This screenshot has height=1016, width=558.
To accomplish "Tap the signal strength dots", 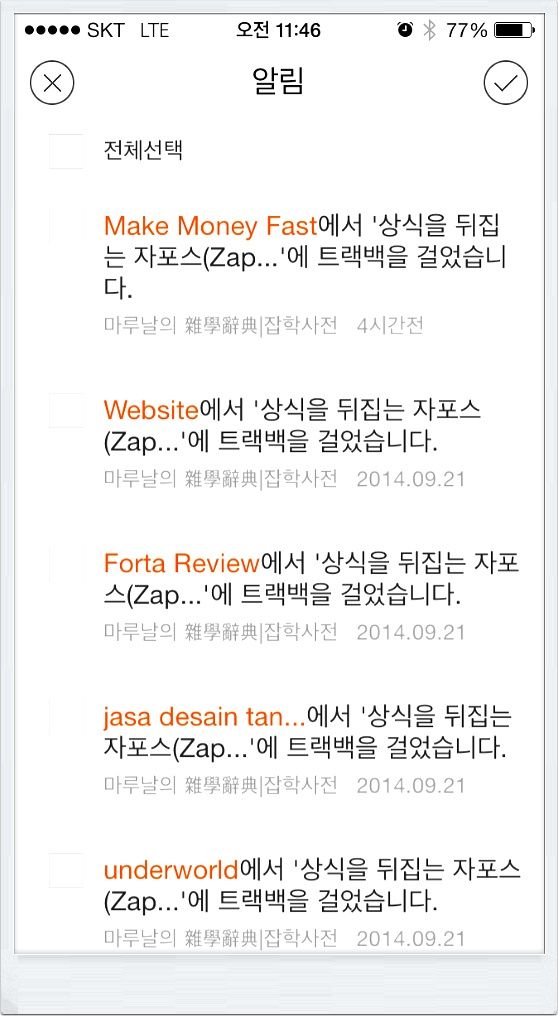I will pos(48,30).
